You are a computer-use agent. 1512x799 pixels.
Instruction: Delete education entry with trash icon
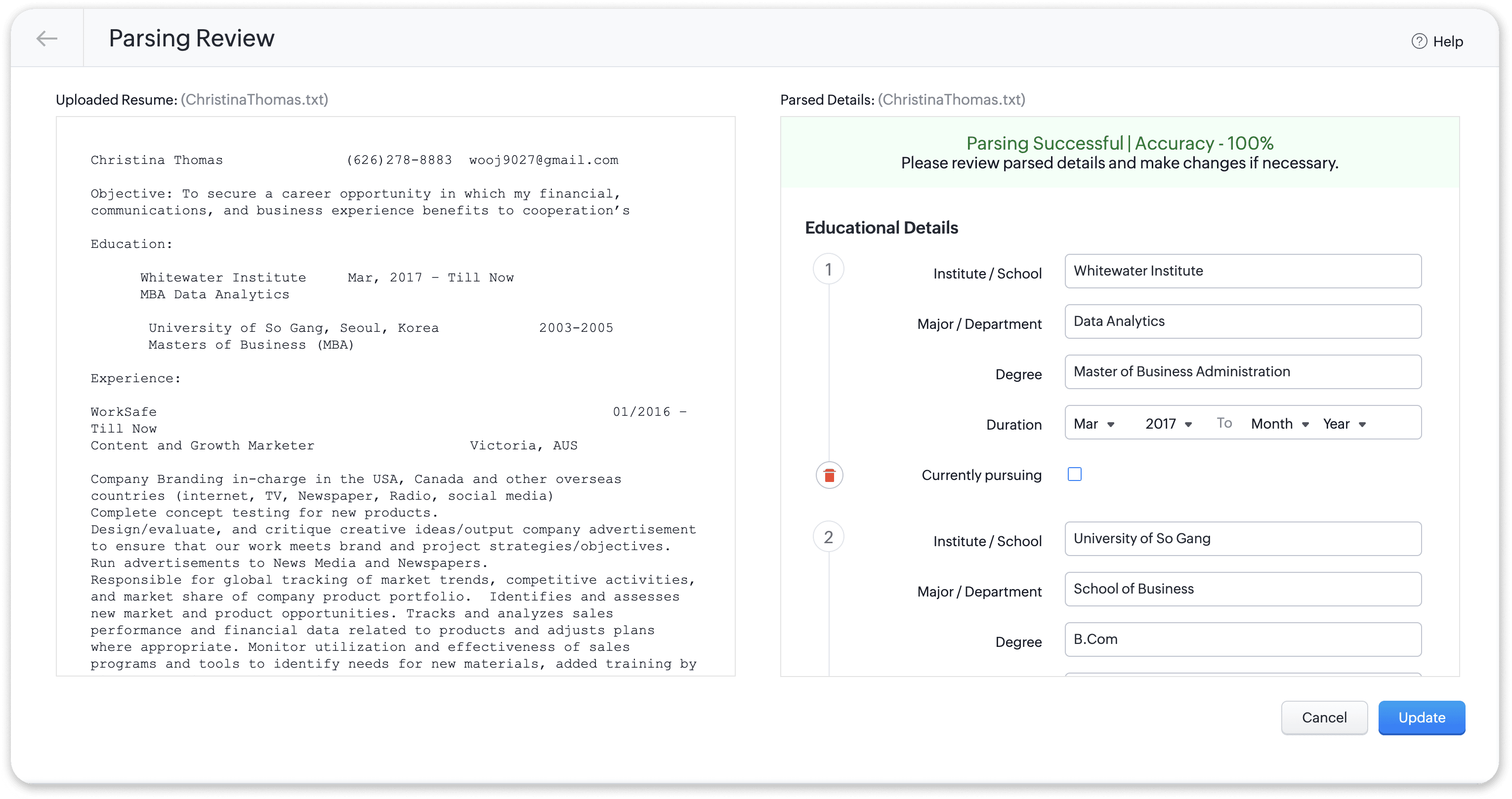tap(829, 475)
